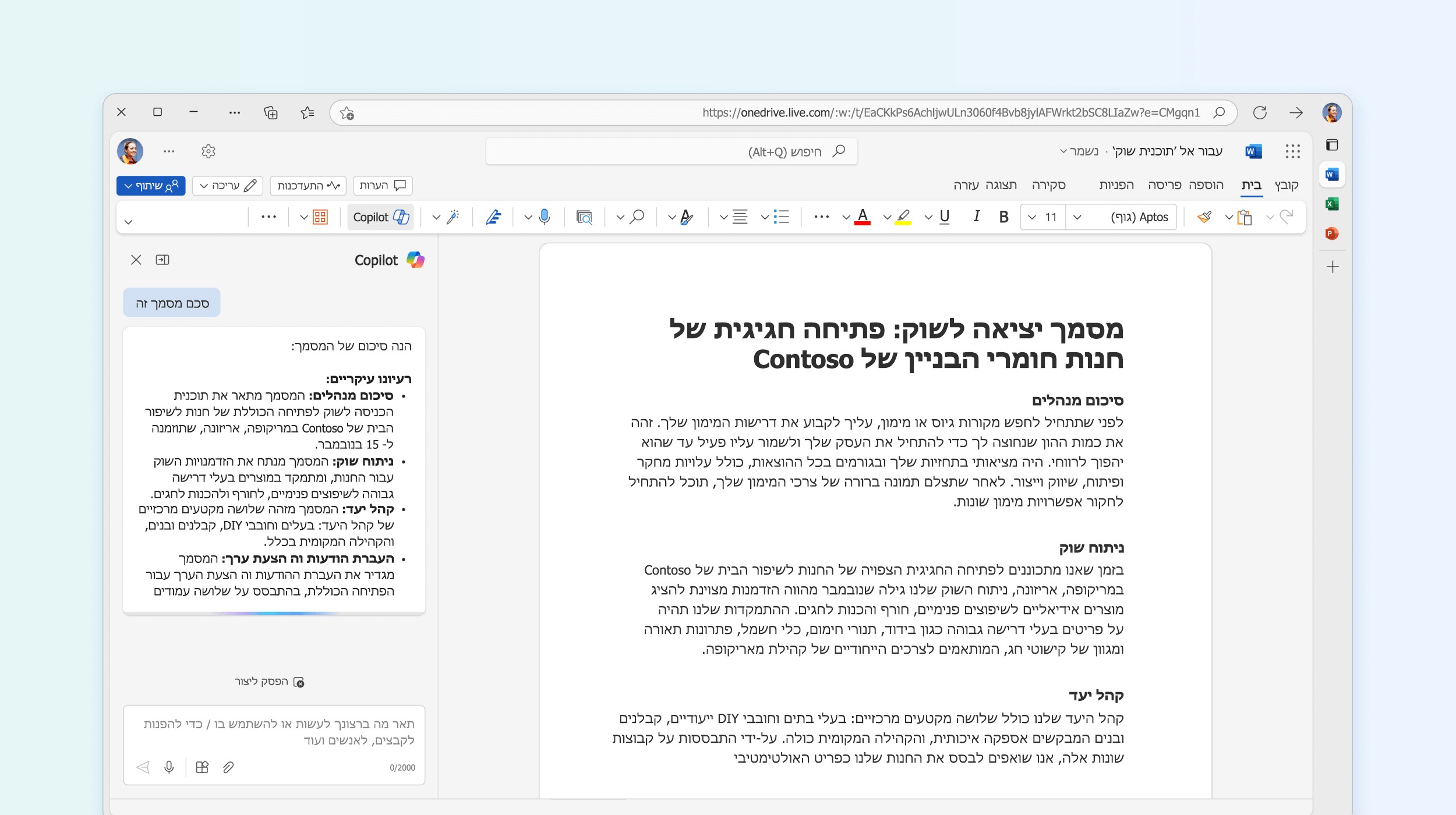Click the סכם מסמך זה prompt chip

172,303
